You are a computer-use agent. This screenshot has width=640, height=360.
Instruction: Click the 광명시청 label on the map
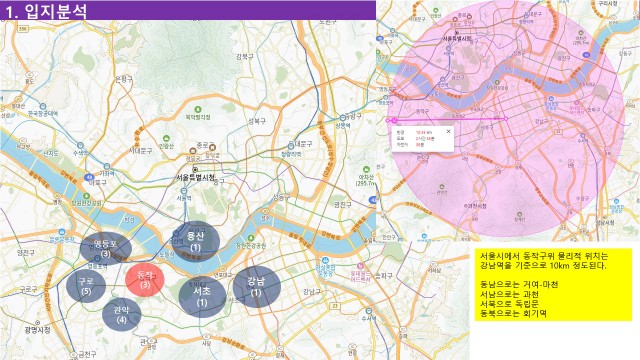[38, 329]
